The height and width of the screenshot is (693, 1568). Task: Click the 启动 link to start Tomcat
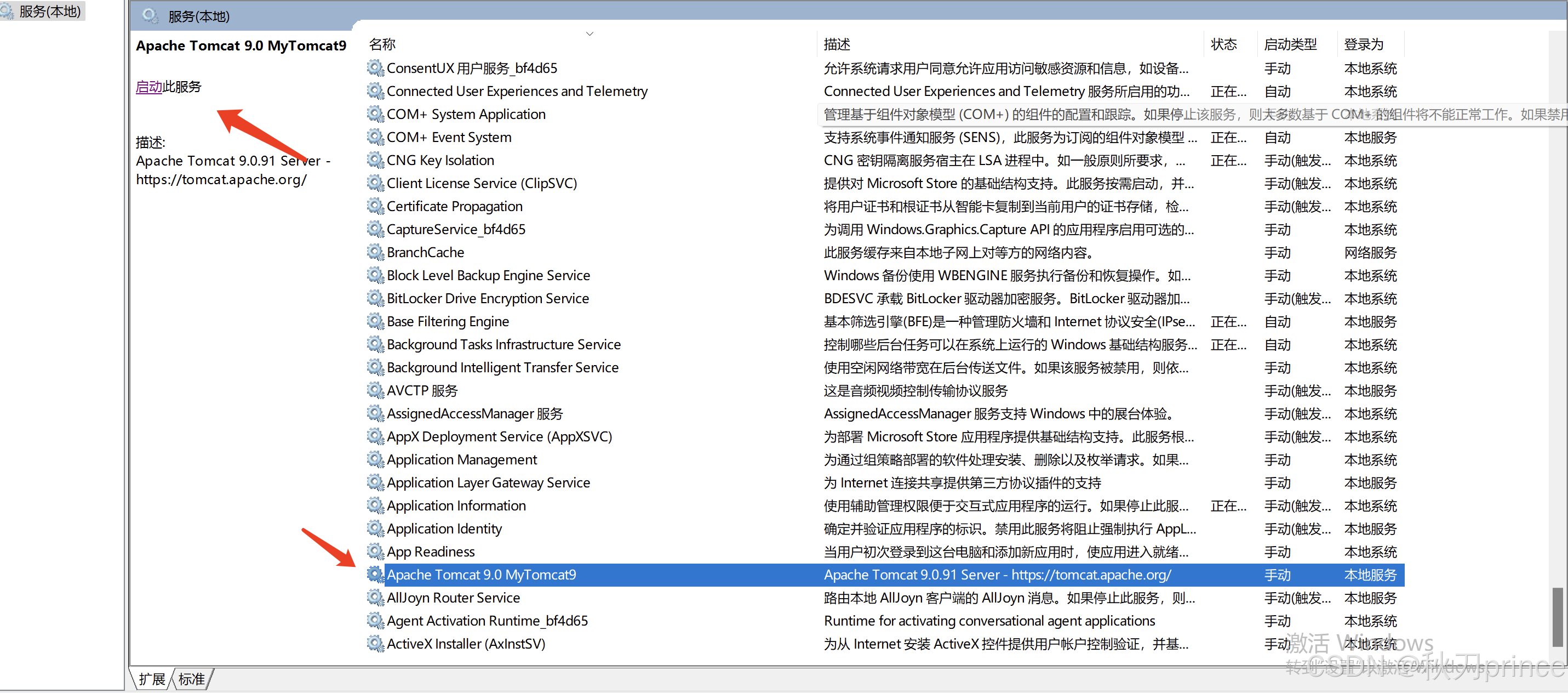click(149, 87)
